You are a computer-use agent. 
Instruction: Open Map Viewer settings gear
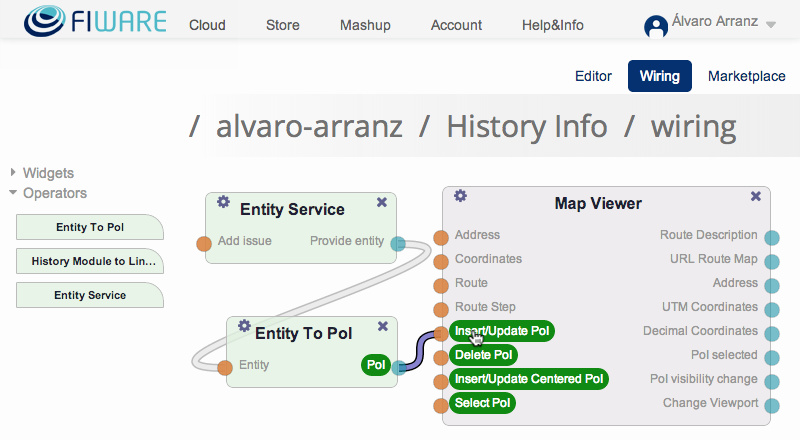click(x=460, y=195)
